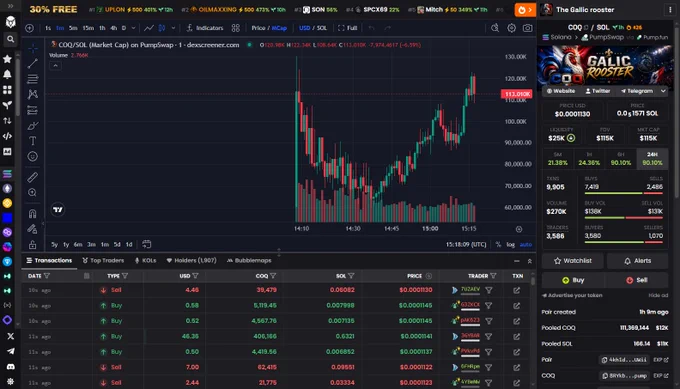
Task: Select the chart zoom-in tool
Action: pos(33,193)
